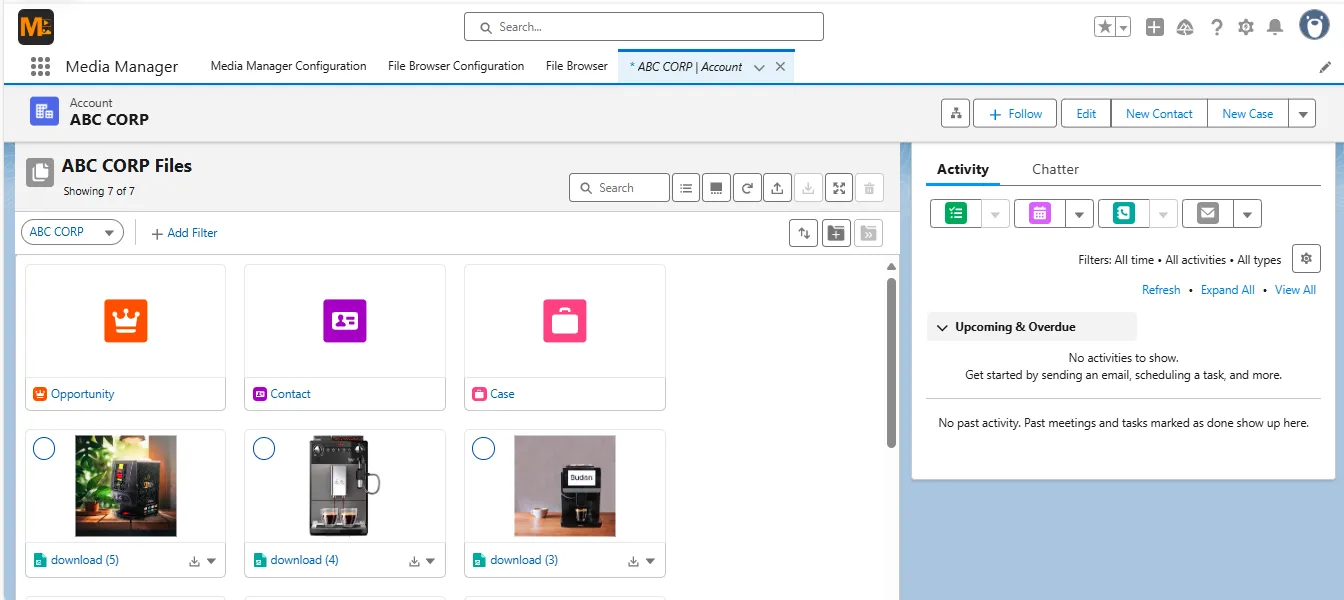The image size is (1344, 600).
Task: Open the Favorites star icon
Action: (x=1105, y=27)
